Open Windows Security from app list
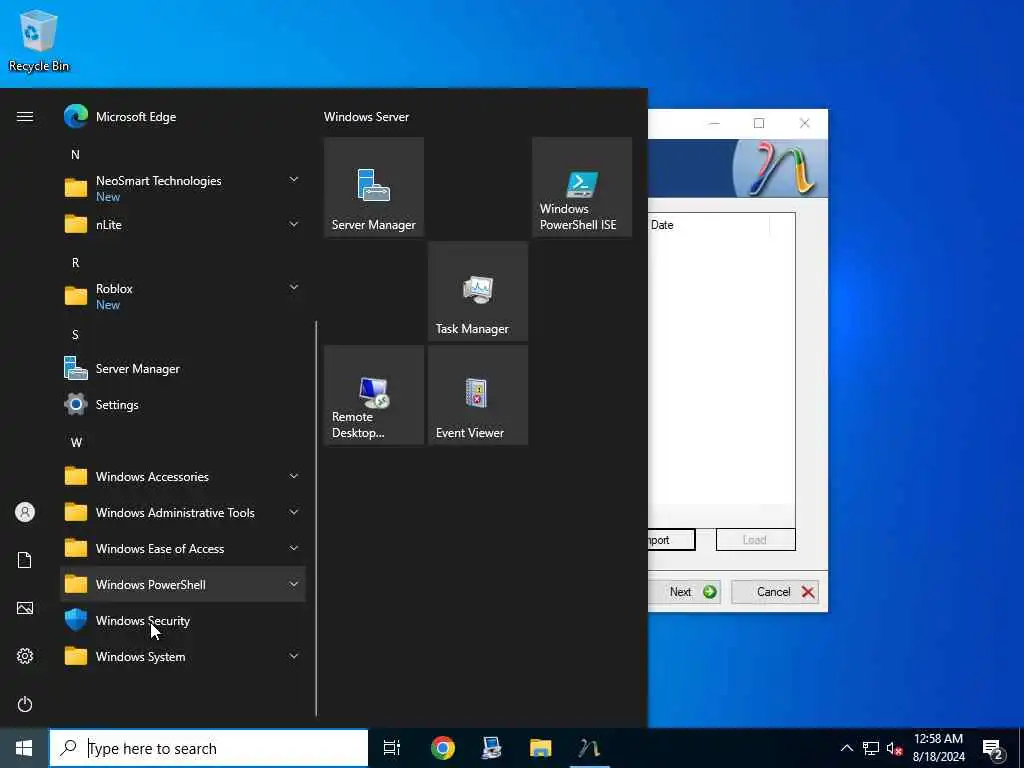1024x768 pixels. (x=183, y=620)
